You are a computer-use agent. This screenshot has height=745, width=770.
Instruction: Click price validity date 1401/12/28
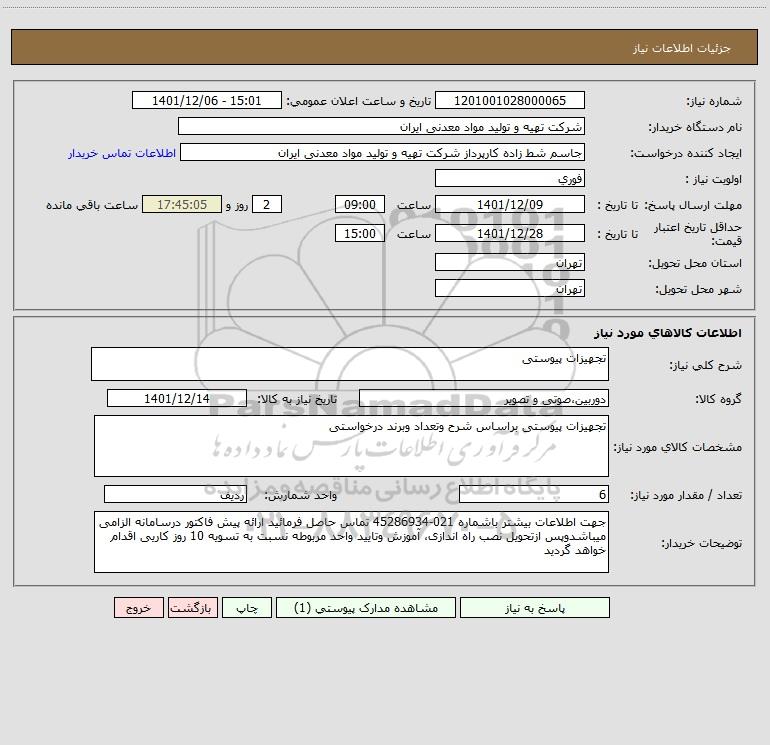coord(510,233)
